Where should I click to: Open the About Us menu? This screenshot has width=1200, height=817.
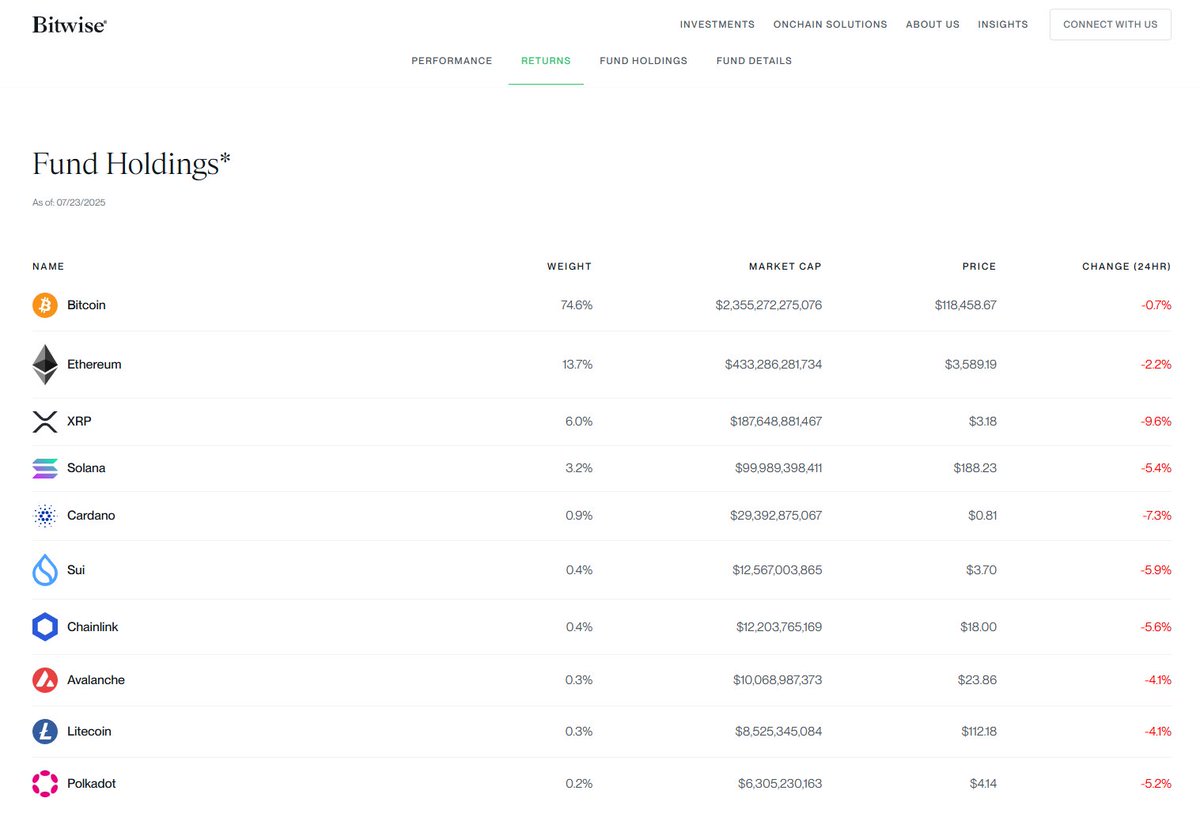(x=932, y=24)
